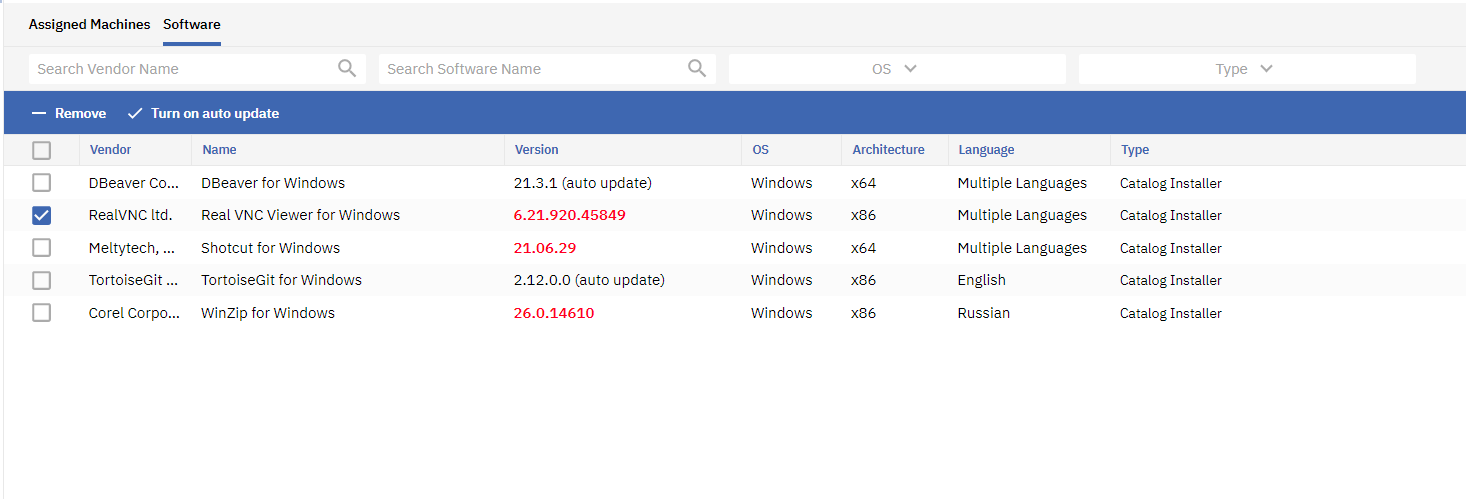Click the DBeaver Co... vendor cell

click(135, 183)
